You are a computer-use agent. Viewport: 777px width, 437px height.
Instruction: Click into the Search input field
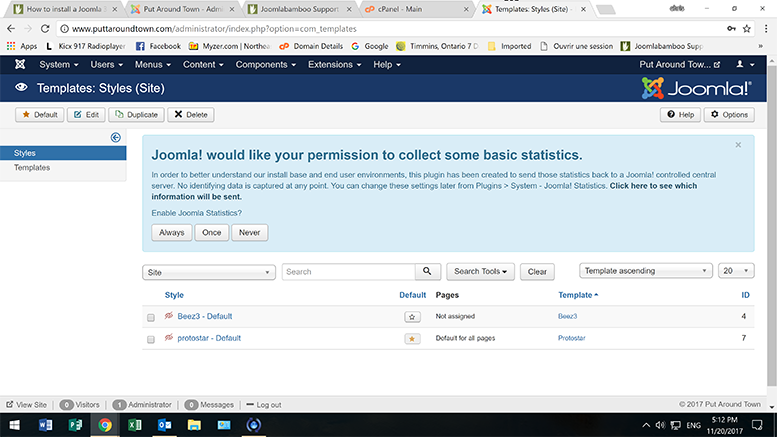click(x=348, y=272)
